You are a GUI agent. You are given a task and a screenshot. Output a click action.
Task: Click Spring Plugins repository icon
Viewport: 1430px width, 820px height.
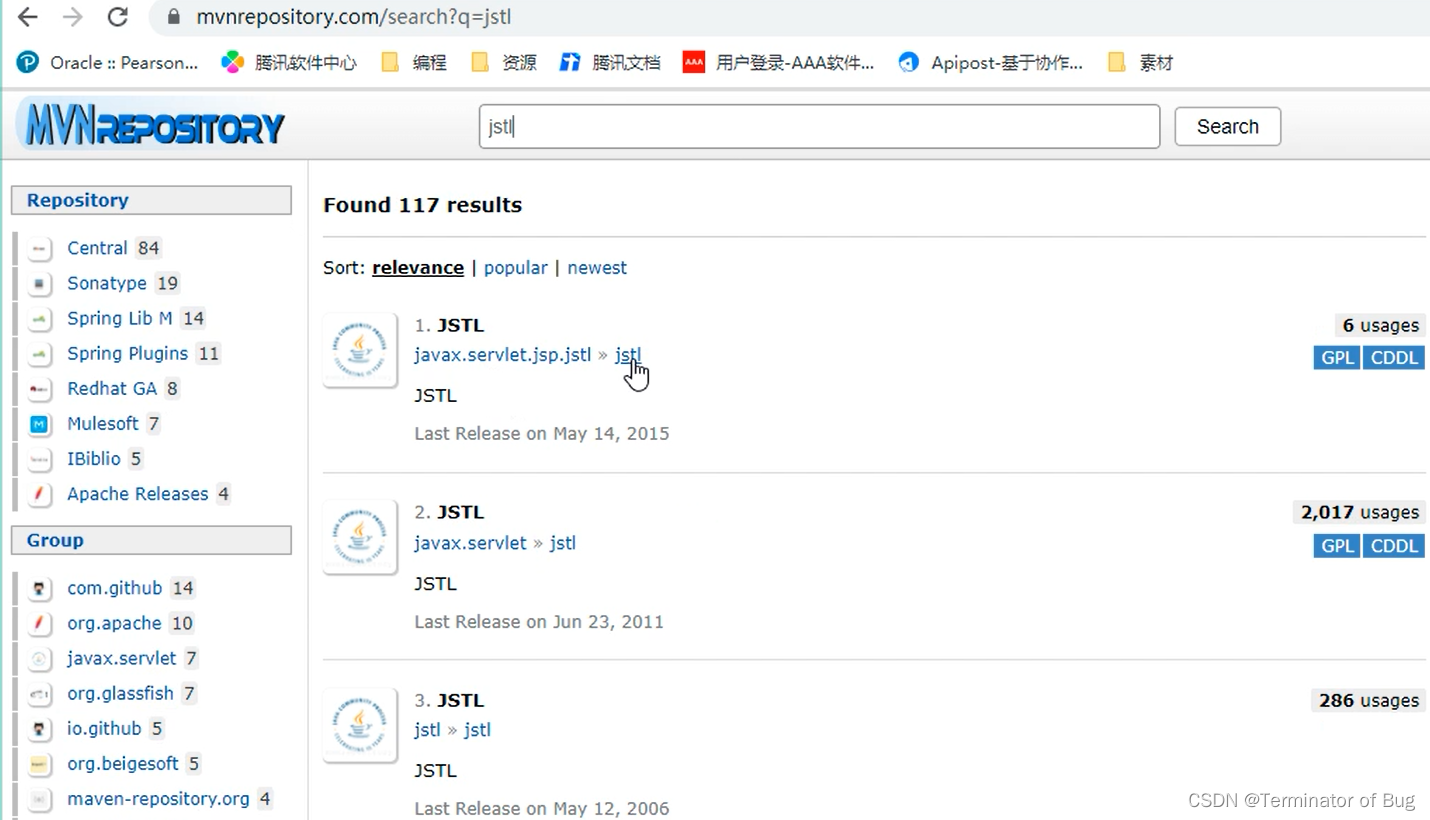click(39, 353)
